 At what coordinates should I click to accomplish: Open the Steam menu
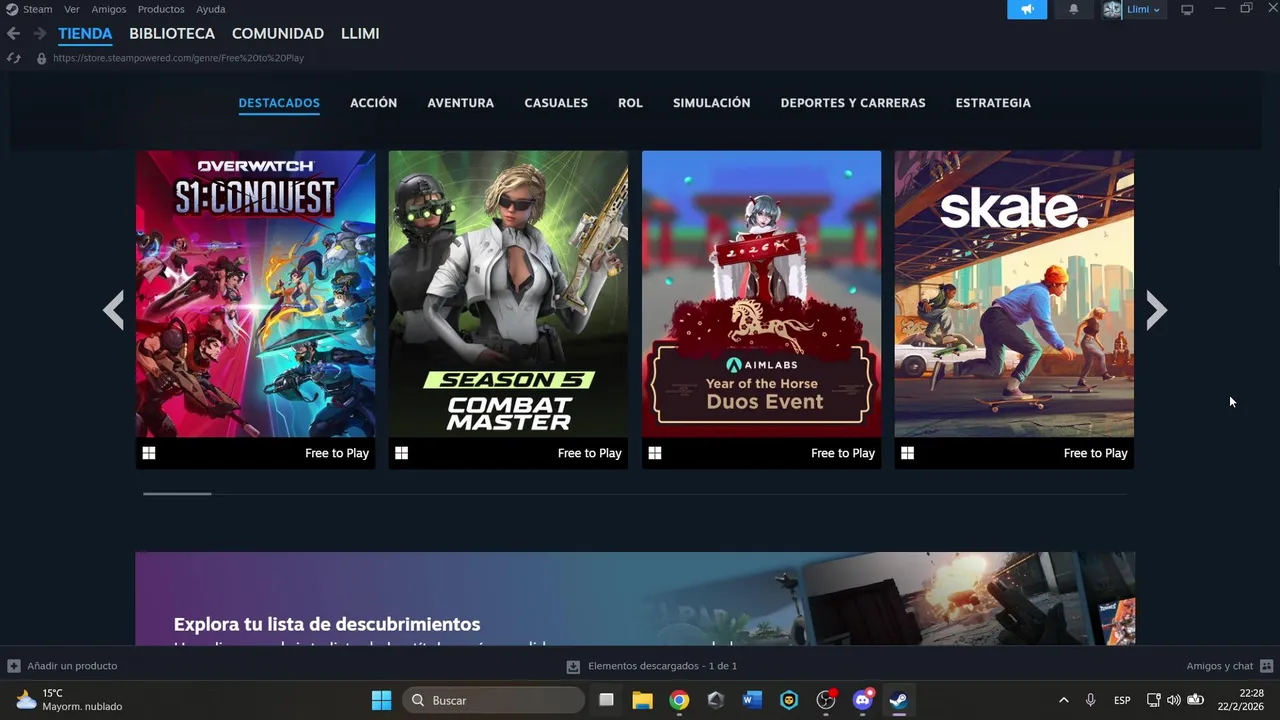[x=38, y=9]
